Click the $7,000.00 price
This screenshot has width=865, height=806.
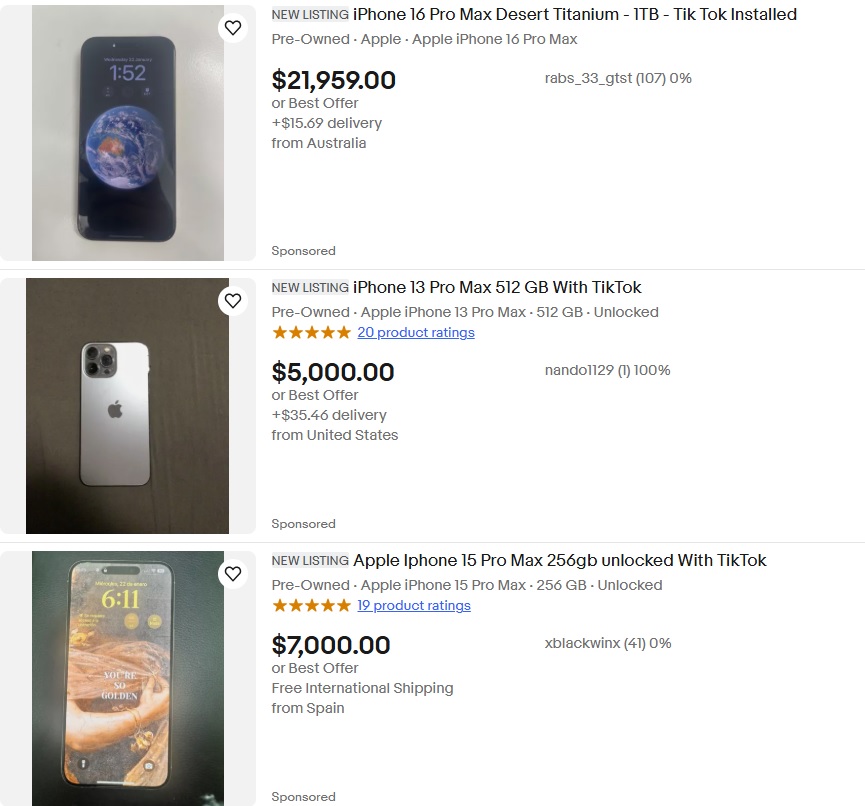pyautogui.click(x=331, y=646)
